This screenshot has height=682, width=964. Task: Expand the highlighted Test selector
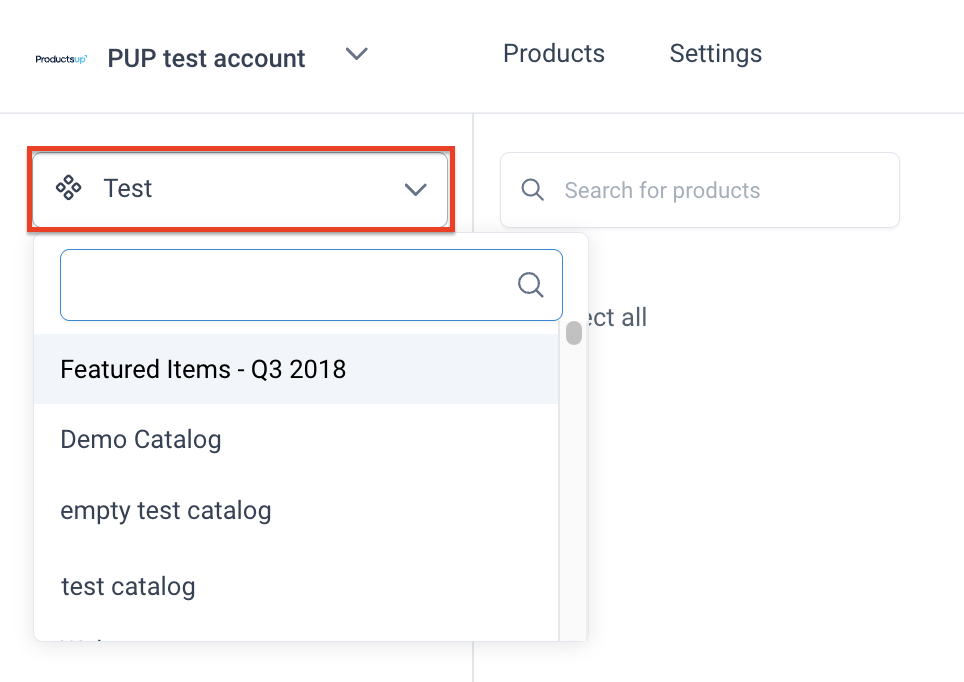(240, 189)
